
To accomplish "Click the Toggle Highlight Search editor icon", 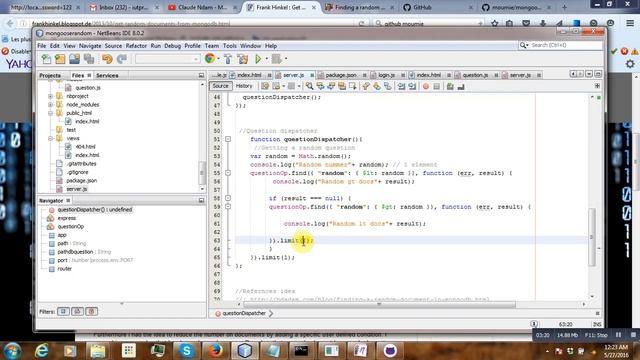I will (x=342, y=86).
